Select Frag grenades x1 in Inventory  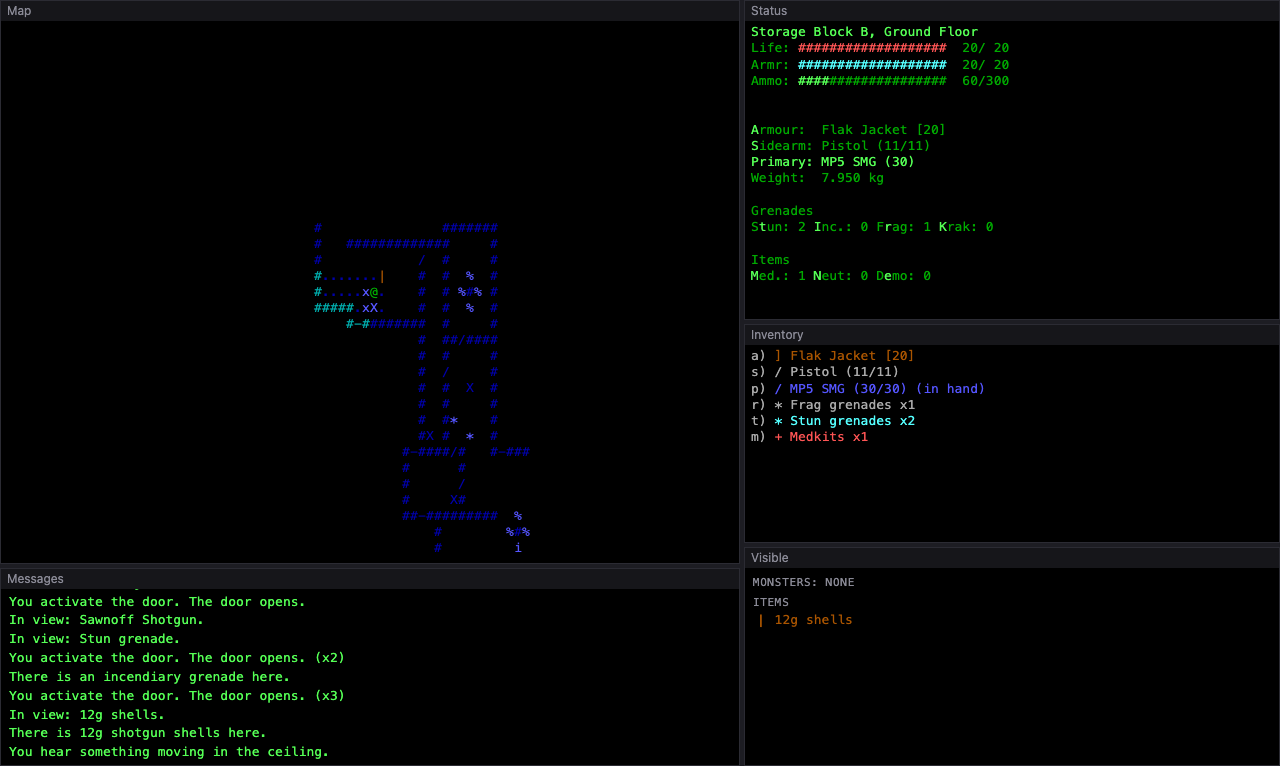[833, 405]
